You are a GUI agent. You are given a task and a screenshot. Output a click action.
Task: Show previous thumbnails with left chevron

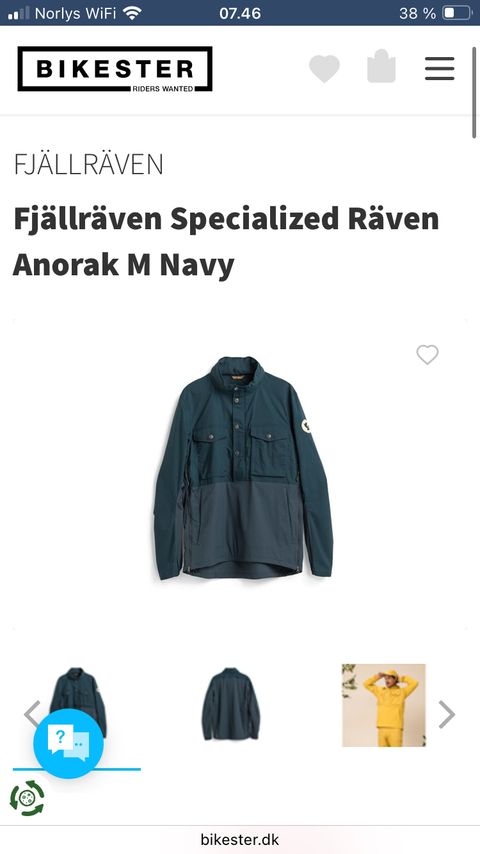tap(32, 714)
